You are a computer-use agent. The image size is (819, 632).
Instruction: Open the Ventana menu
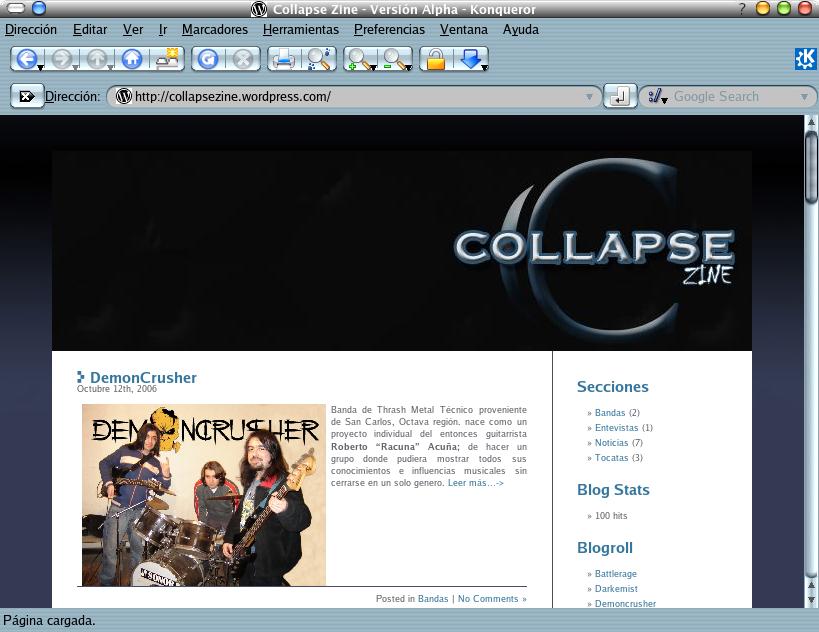coord(464,30)
